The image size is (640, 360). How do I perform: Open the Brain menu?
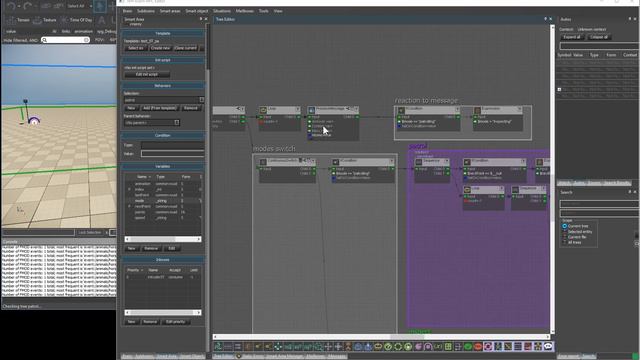(127, 11)
